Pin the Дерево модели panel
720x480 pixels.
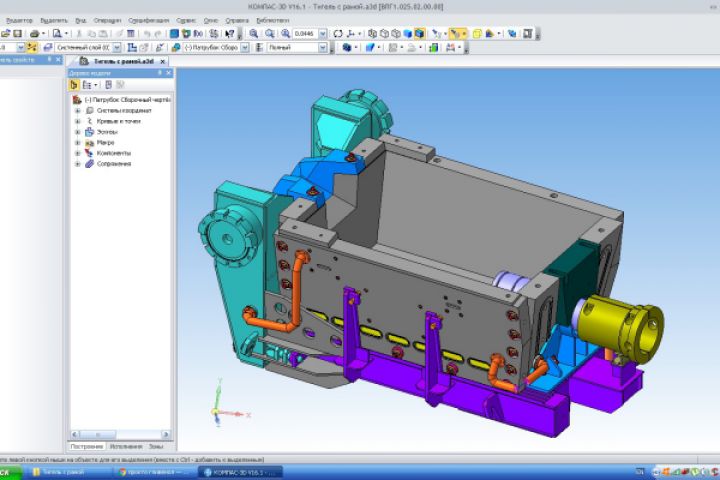pyautogui.click(x=160, y=73)
